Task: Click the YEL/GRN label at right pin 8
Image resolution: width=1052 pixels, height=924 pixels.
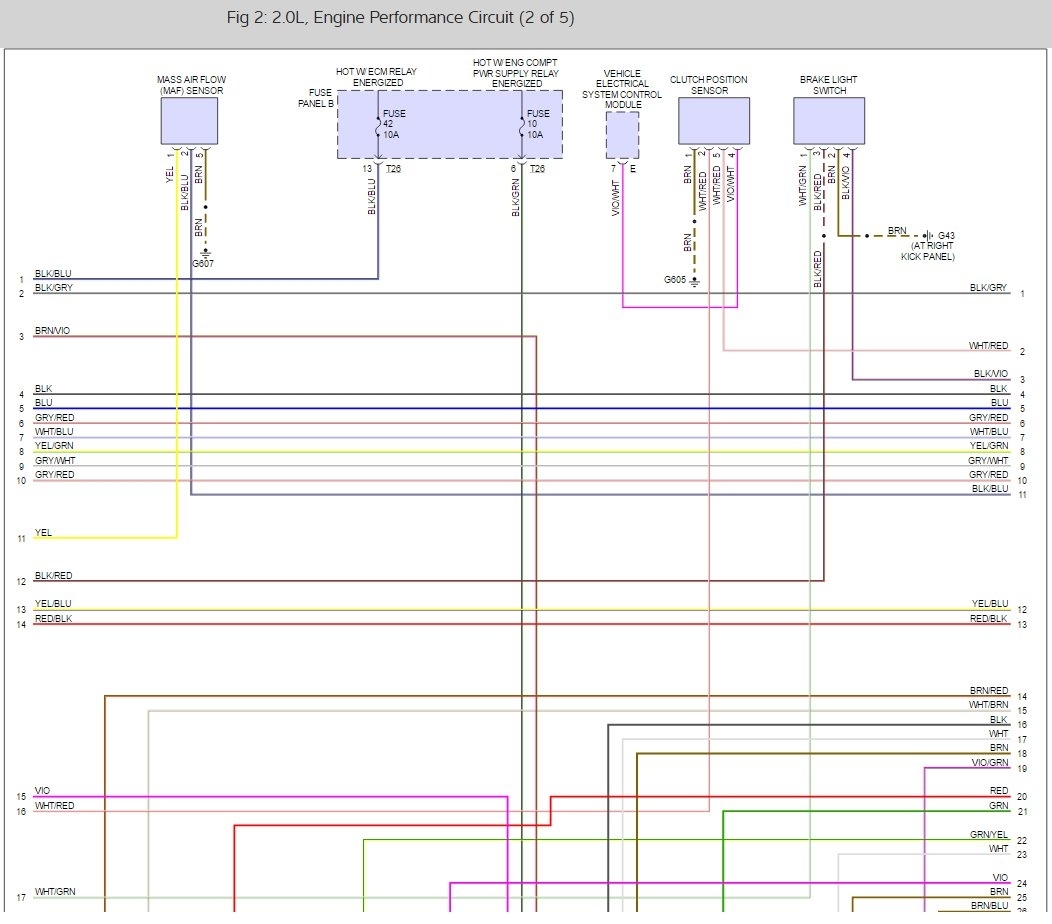Action: (x=989, y=445)
